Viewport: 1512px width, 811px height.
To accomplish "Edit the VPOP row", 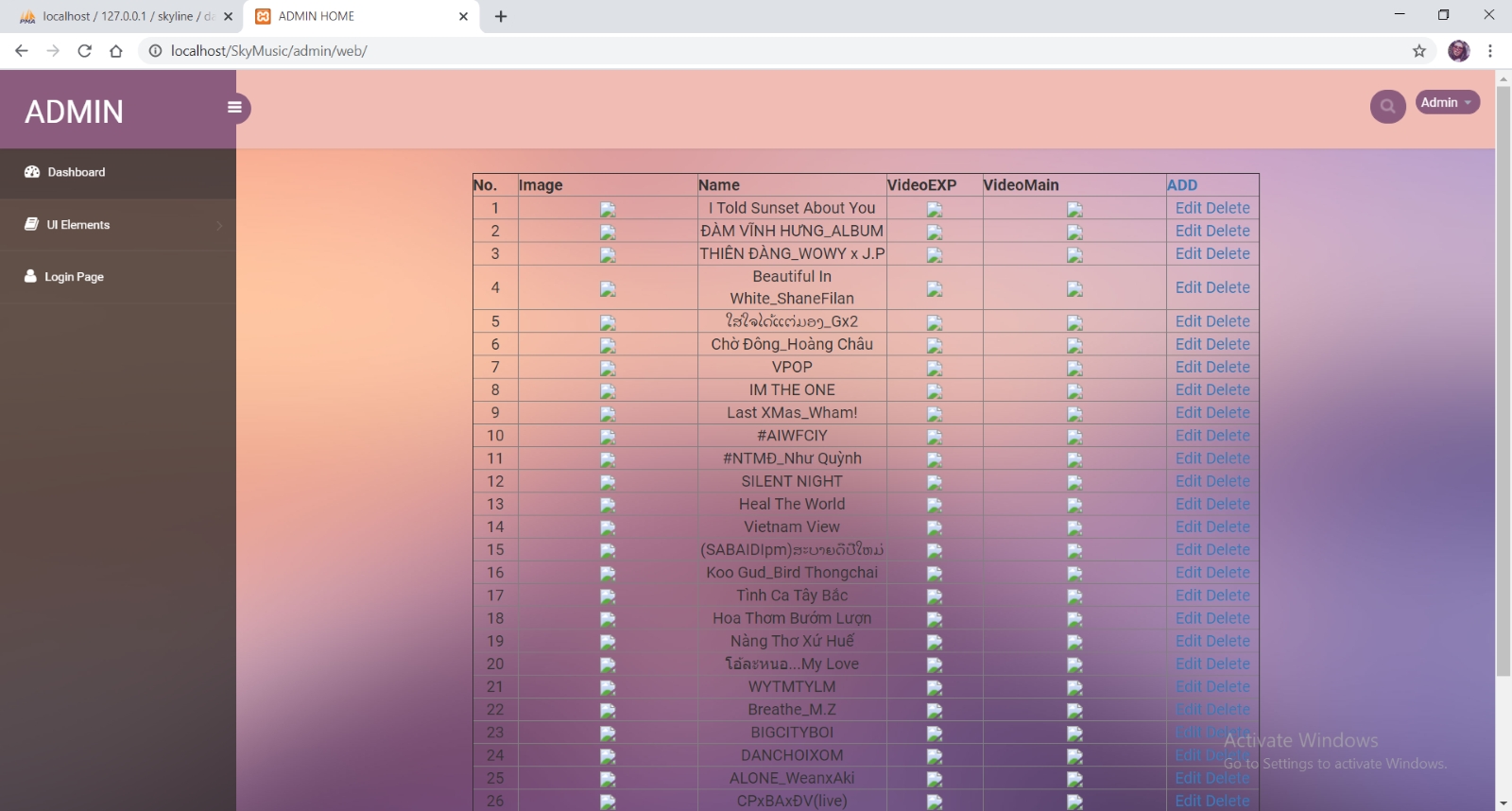I will point(1188,367).
